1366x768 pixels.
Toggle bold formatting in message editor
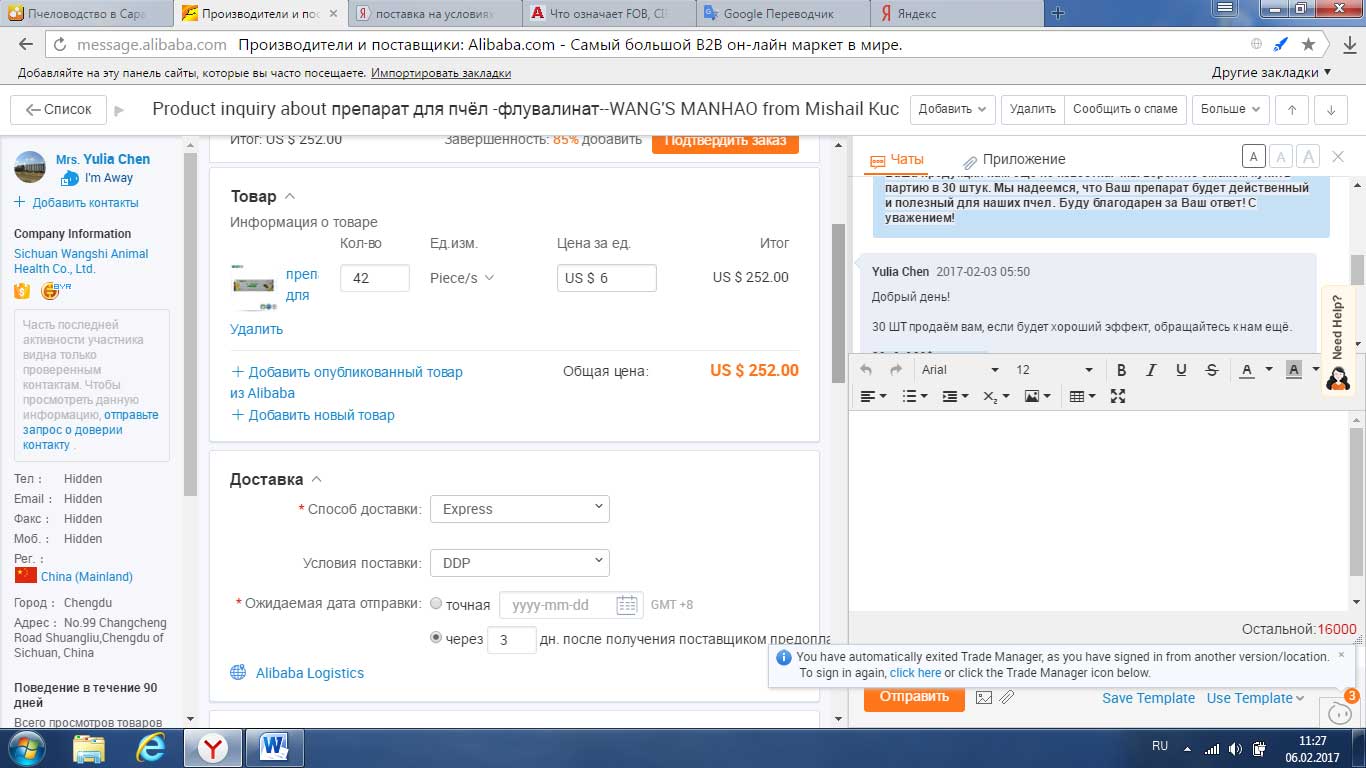[x=1121, y=370]
